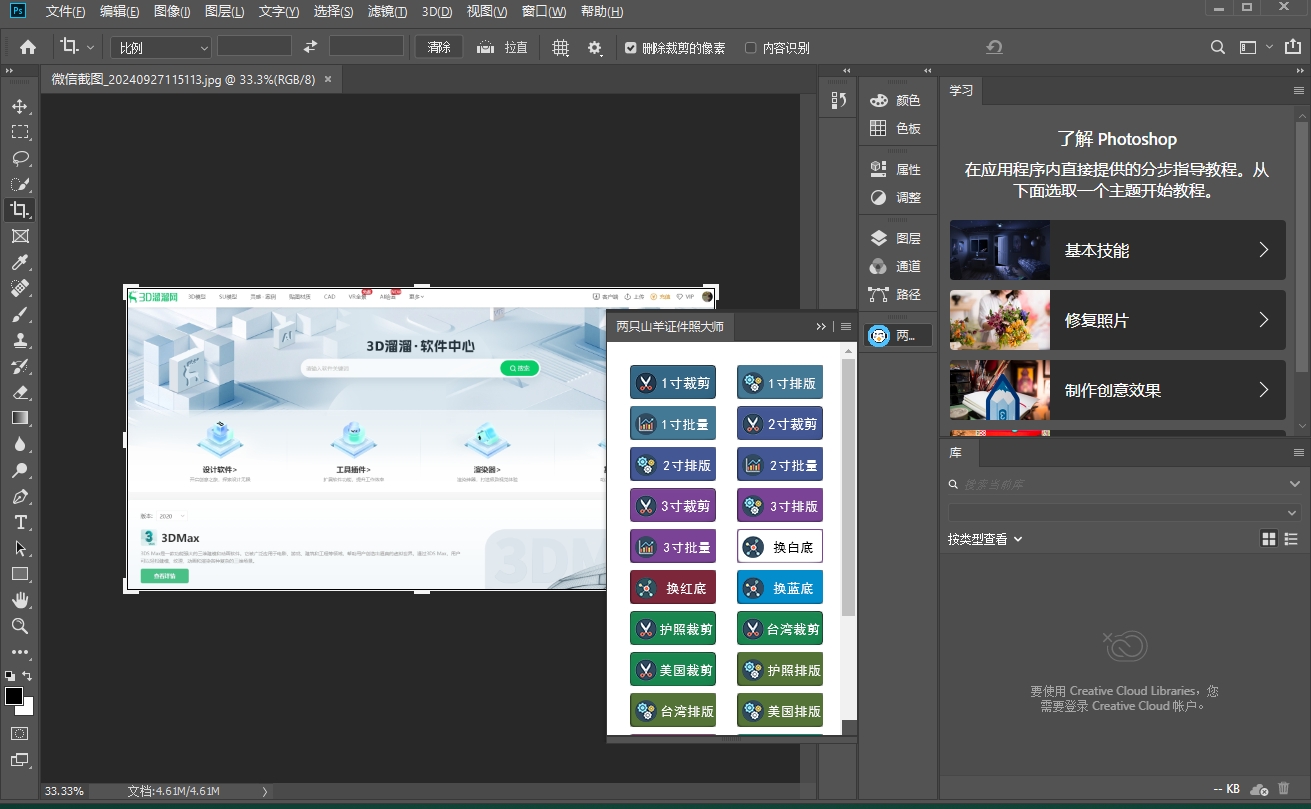Click the 换白底 button
This screenshot has width=1311, height=809.
(x=780, y=547)
